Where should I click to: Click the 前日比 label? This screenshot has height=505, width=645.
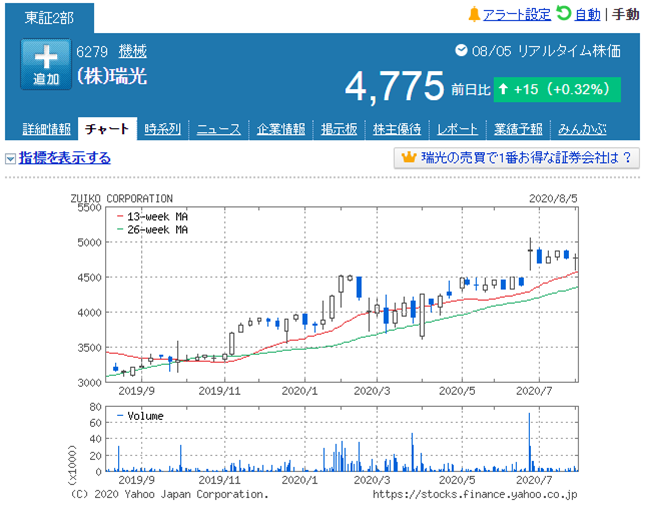[x=471, y=90]
